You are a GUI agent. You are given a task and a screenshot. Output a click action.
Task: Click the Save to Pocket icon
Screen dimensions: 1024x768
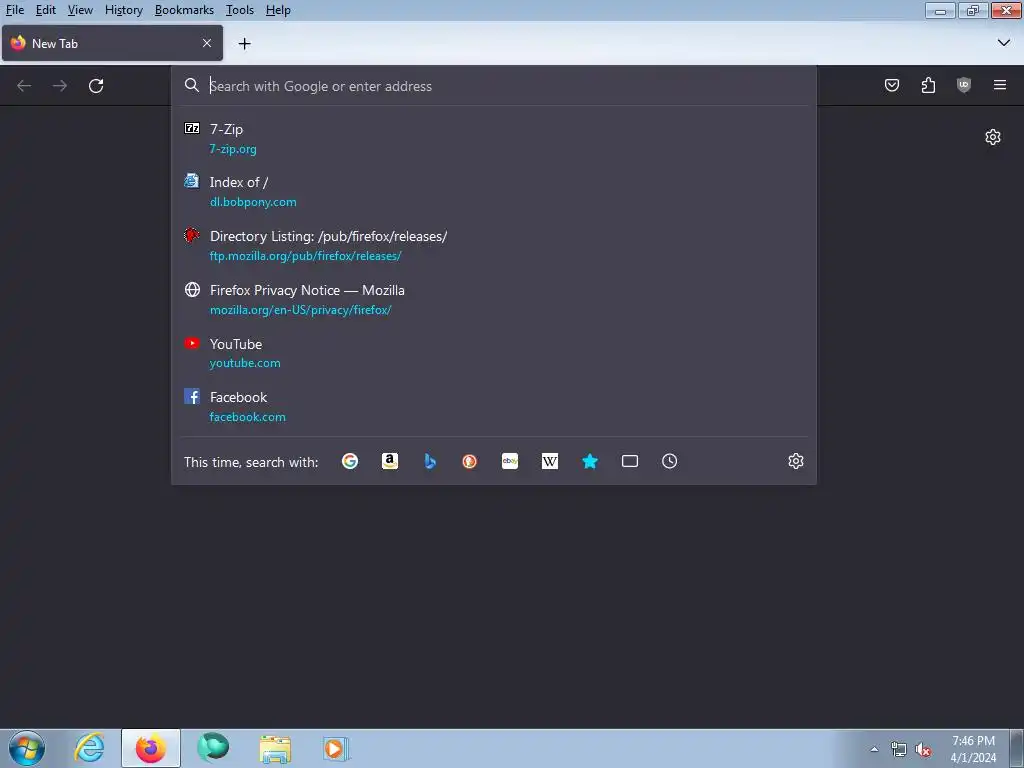[891, 85]
